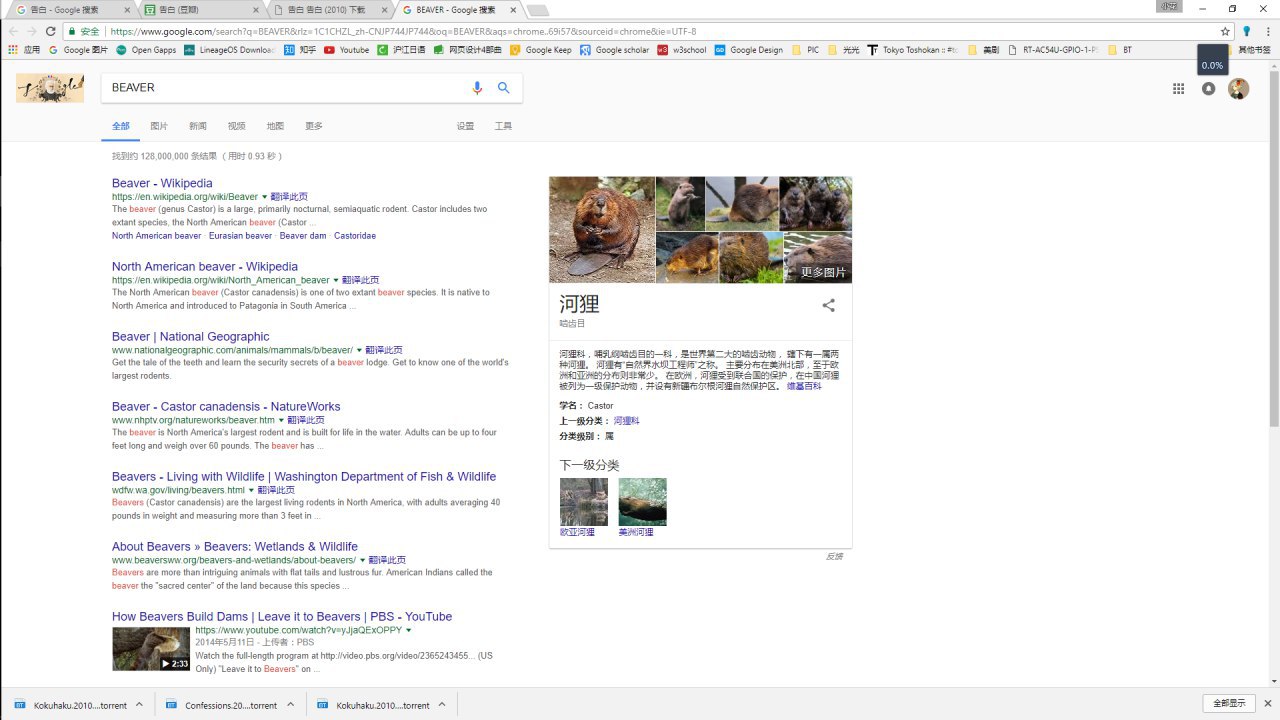This screenshot has width=1280, height=720.
Task: Open the 更多图片 (more images) thumbnail
Action: [818, 259]
